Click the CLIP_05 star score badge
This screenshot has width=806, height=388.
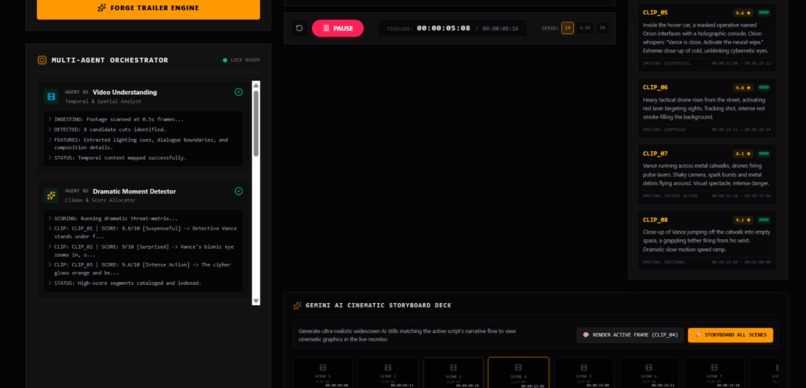coord(743,13)
